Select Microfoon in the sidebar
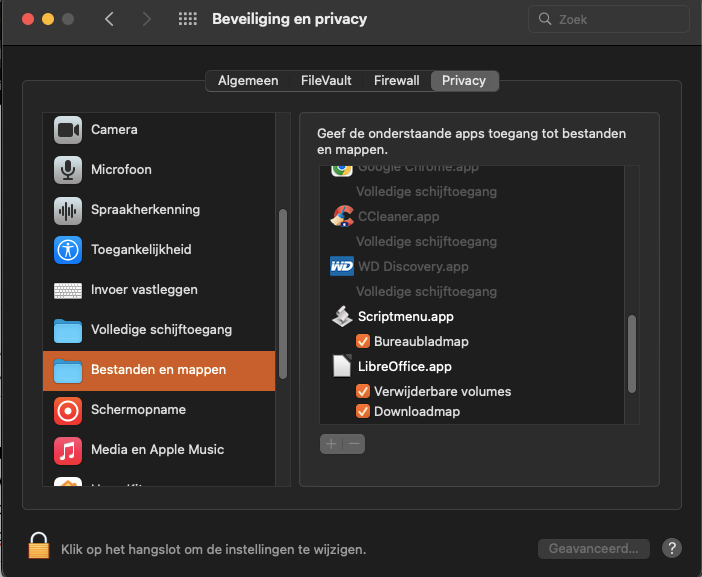The height and width of the screenshot is (577, 702). 159,170
